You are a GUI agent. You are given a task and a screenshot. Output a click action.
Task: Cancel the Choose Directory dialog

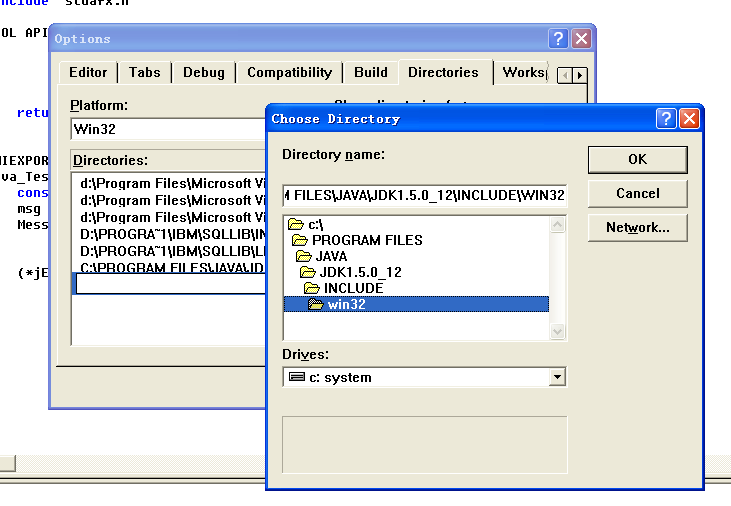pyautogui.click(x=637, y=194)
